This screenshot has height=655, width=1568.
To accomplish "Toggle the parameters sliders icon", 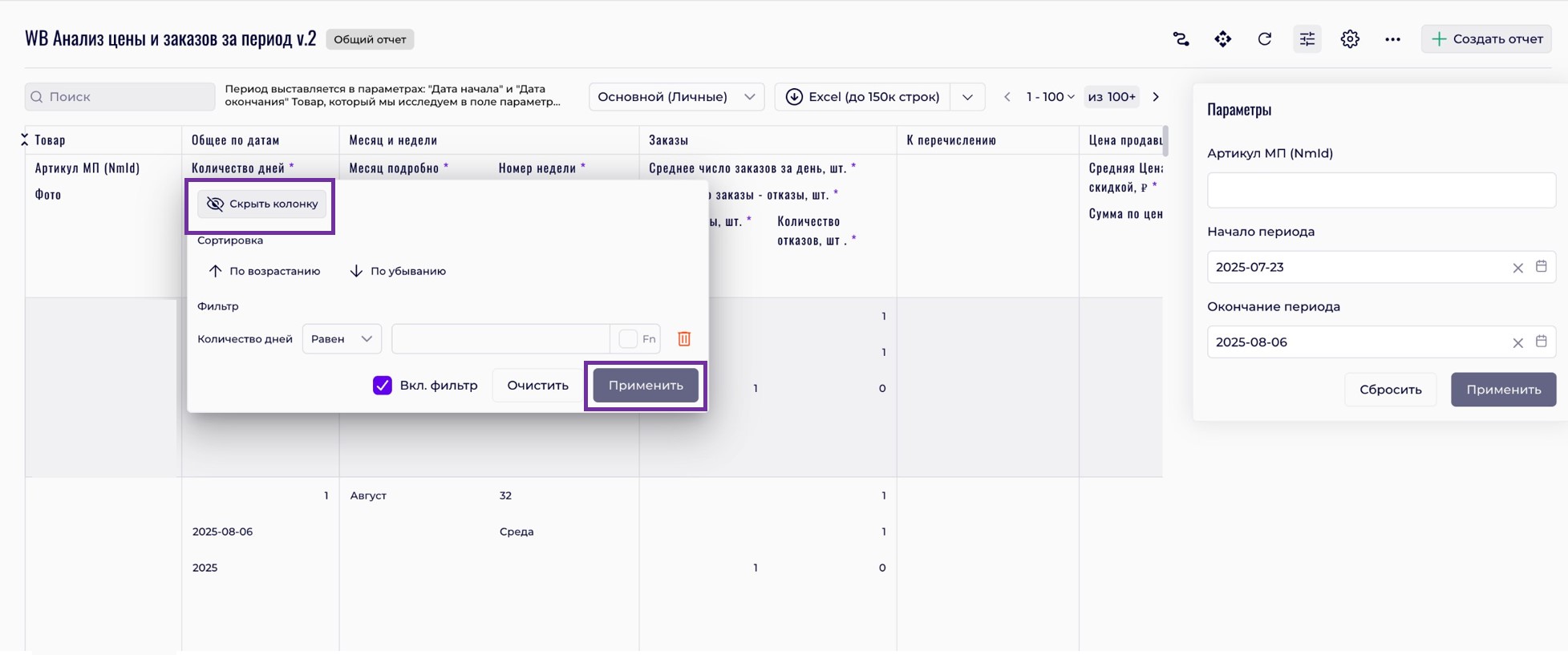I will coord(1307,39).
